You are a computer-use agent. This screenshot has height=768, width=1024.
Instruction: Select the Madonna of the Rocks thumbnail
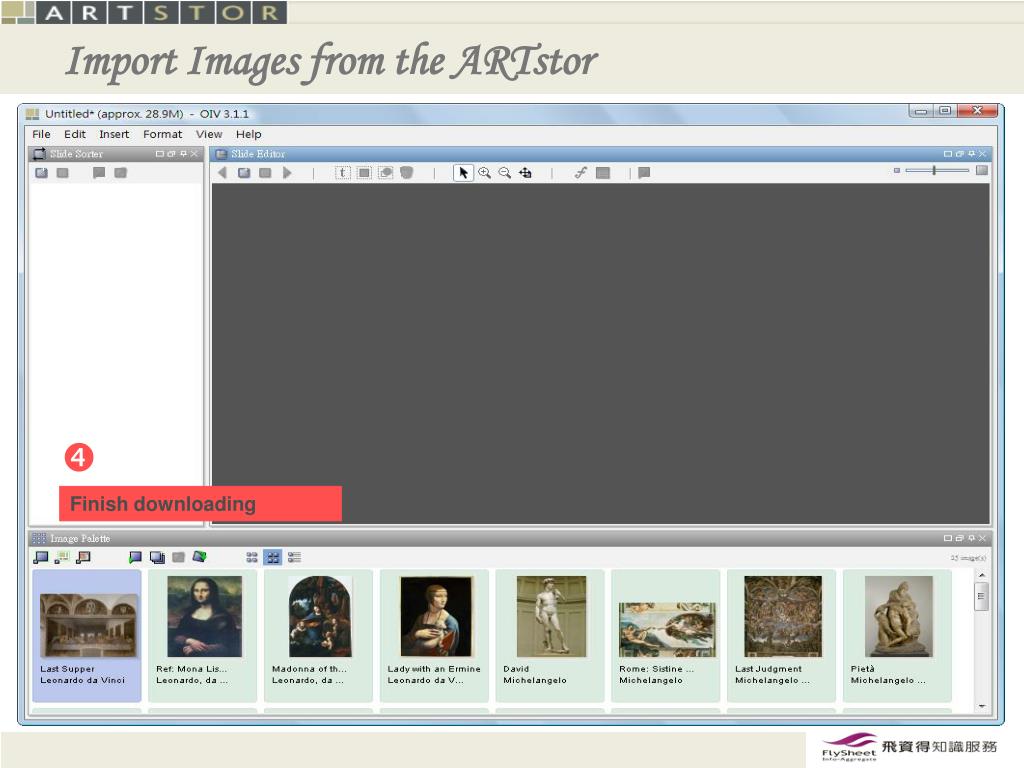pyautogui.click(x=319, y=635)
